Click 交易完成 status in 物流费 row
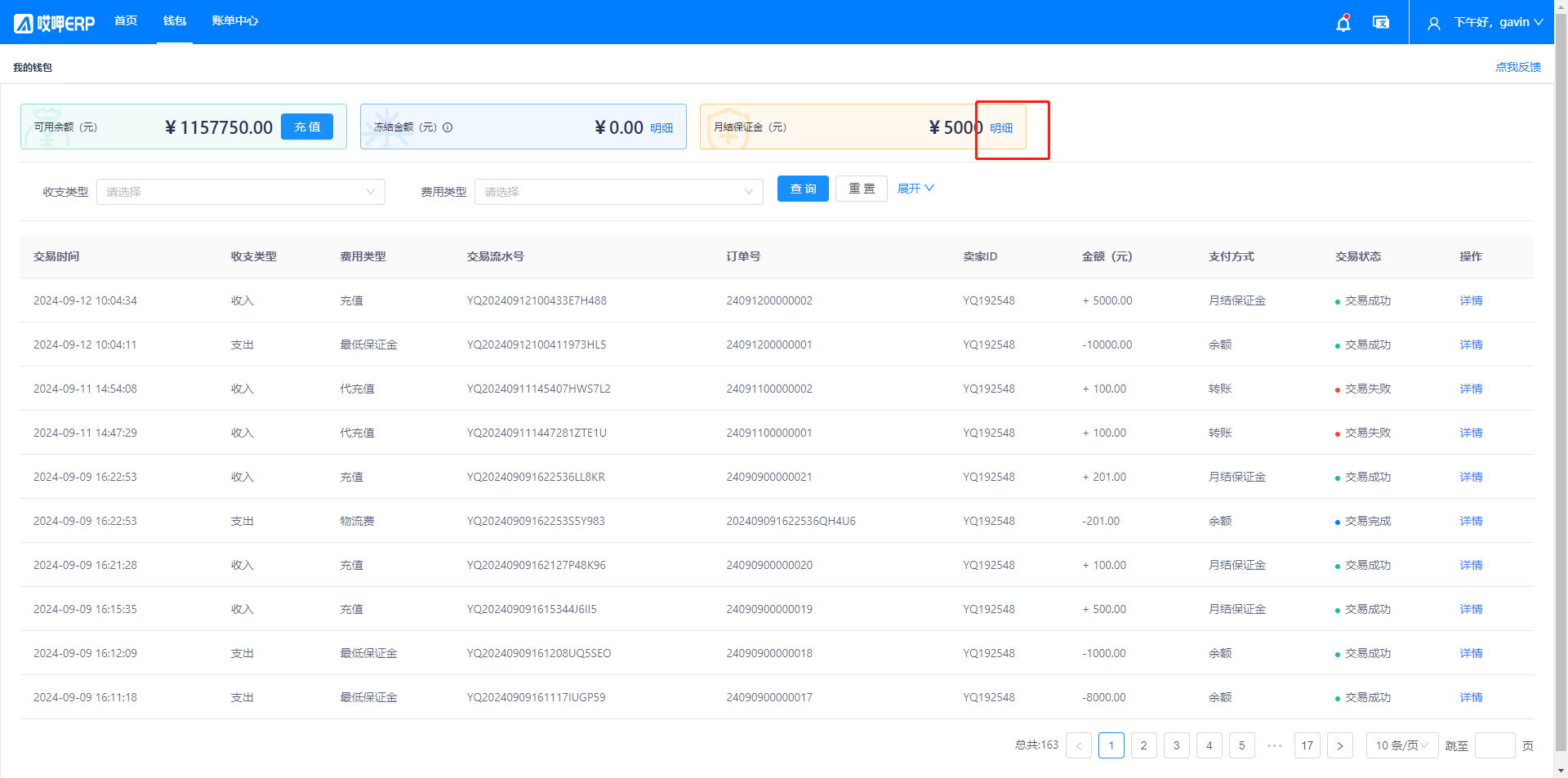This screenshot has height=778, width=1568. [x=1363, y=521]
